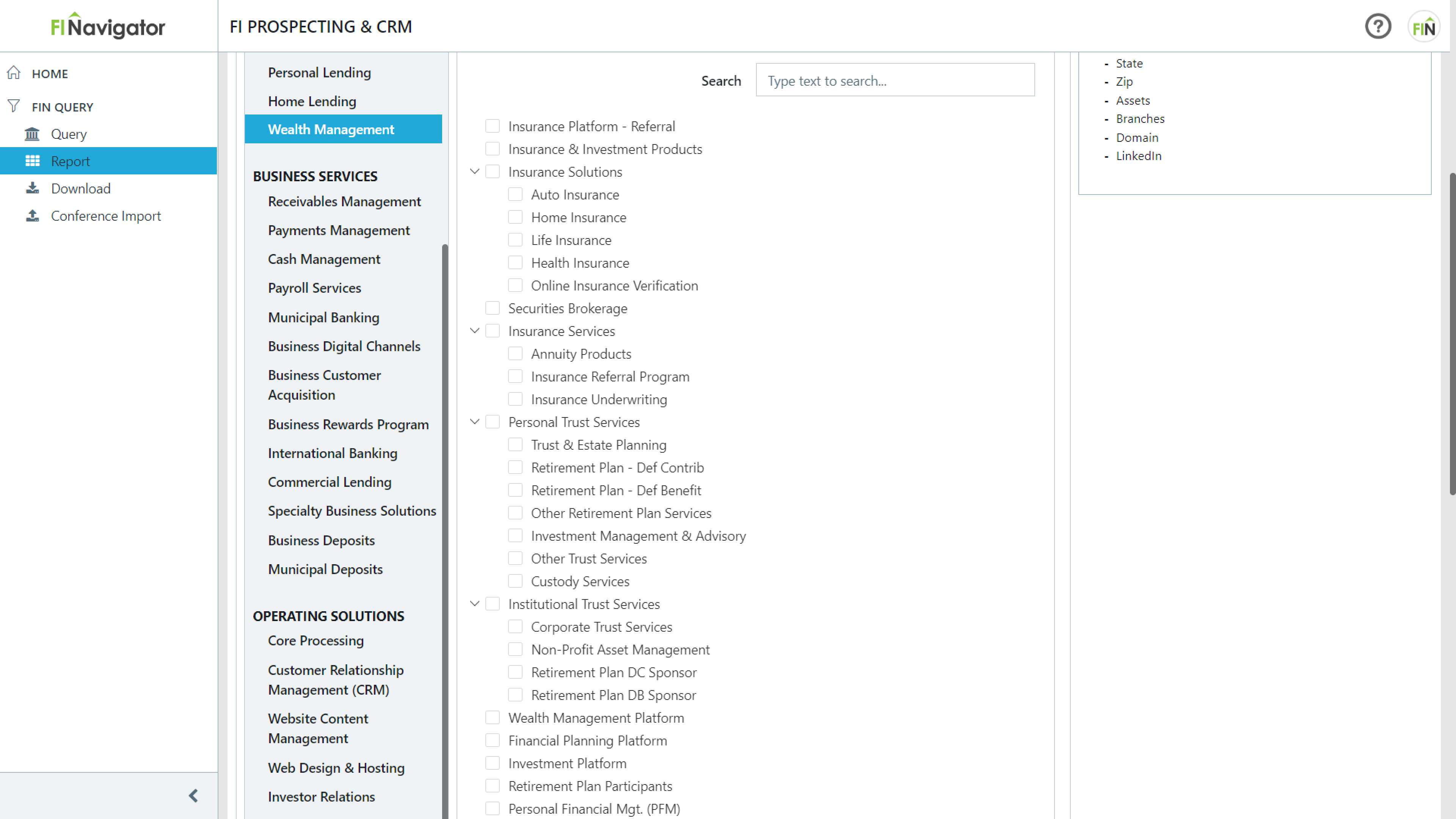
Task: Click the Conference Import upload icon
Action: pyautogui.click(x=32, y=216)
